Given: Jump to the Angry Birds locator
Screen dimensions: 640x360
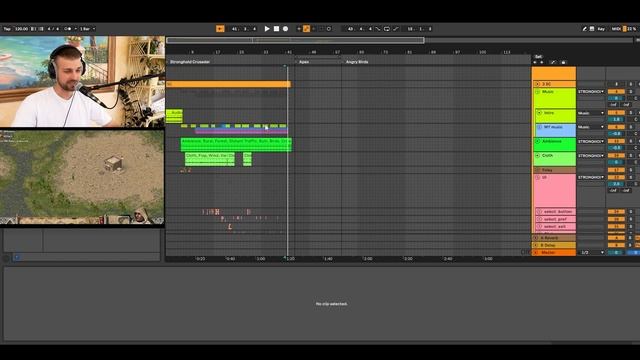Looking at the screenshot, I should click(x=357, y=62).
